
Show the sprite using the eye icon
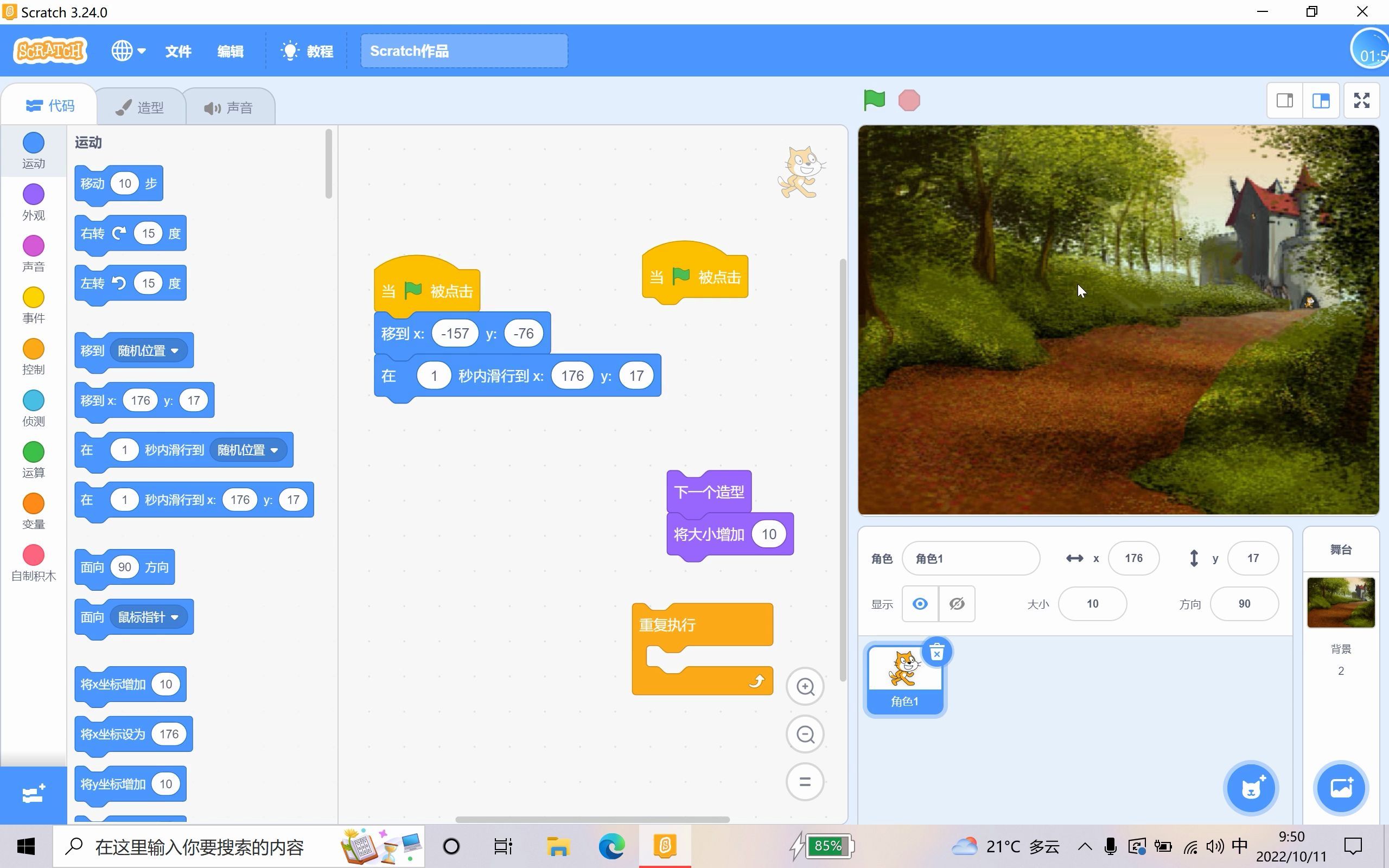pyautogui.click(x=920, y=604)
